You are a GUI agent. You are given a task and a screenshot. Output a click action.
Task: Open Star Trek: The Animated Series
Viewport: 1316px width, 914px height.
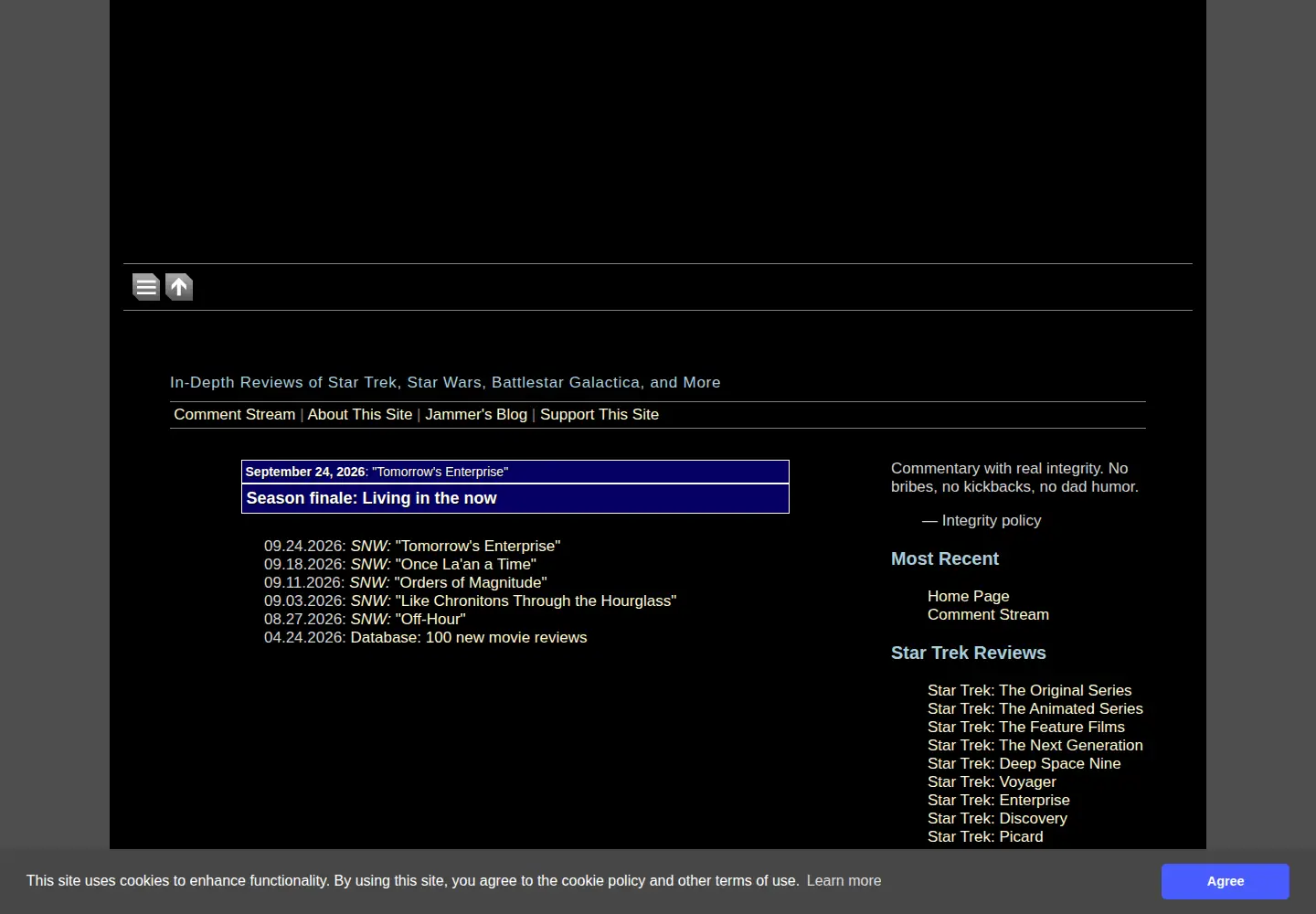[x=1035, y=708]
